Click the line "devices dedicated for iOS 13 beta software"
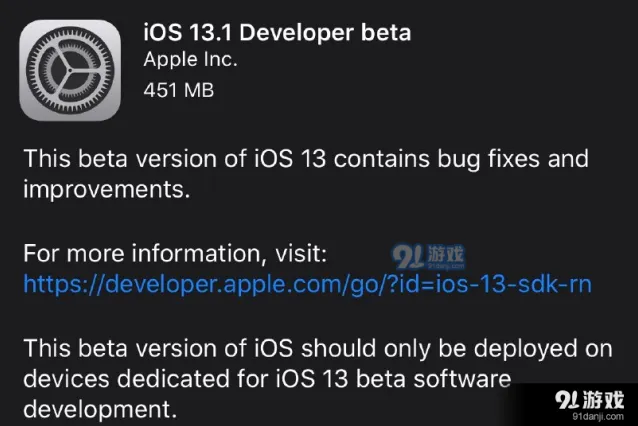638x426 pixels. (x=267, y=379)
